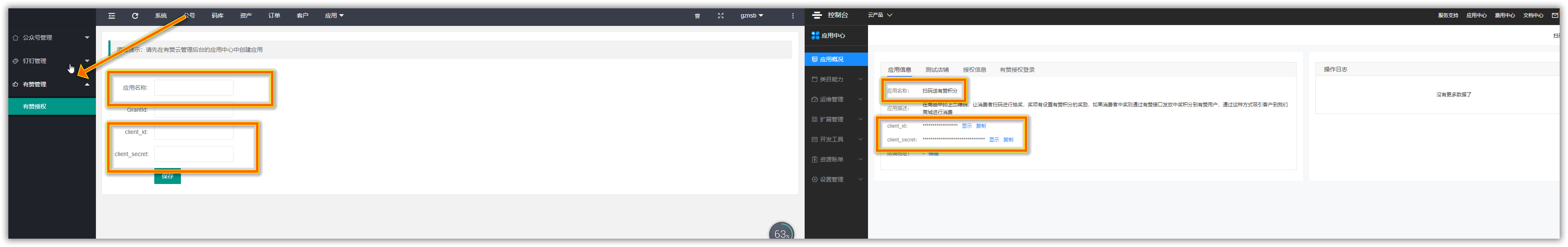Screen dimensions: 1568x247
Task: Open the 码库 top menu
Action: [217, 16]
